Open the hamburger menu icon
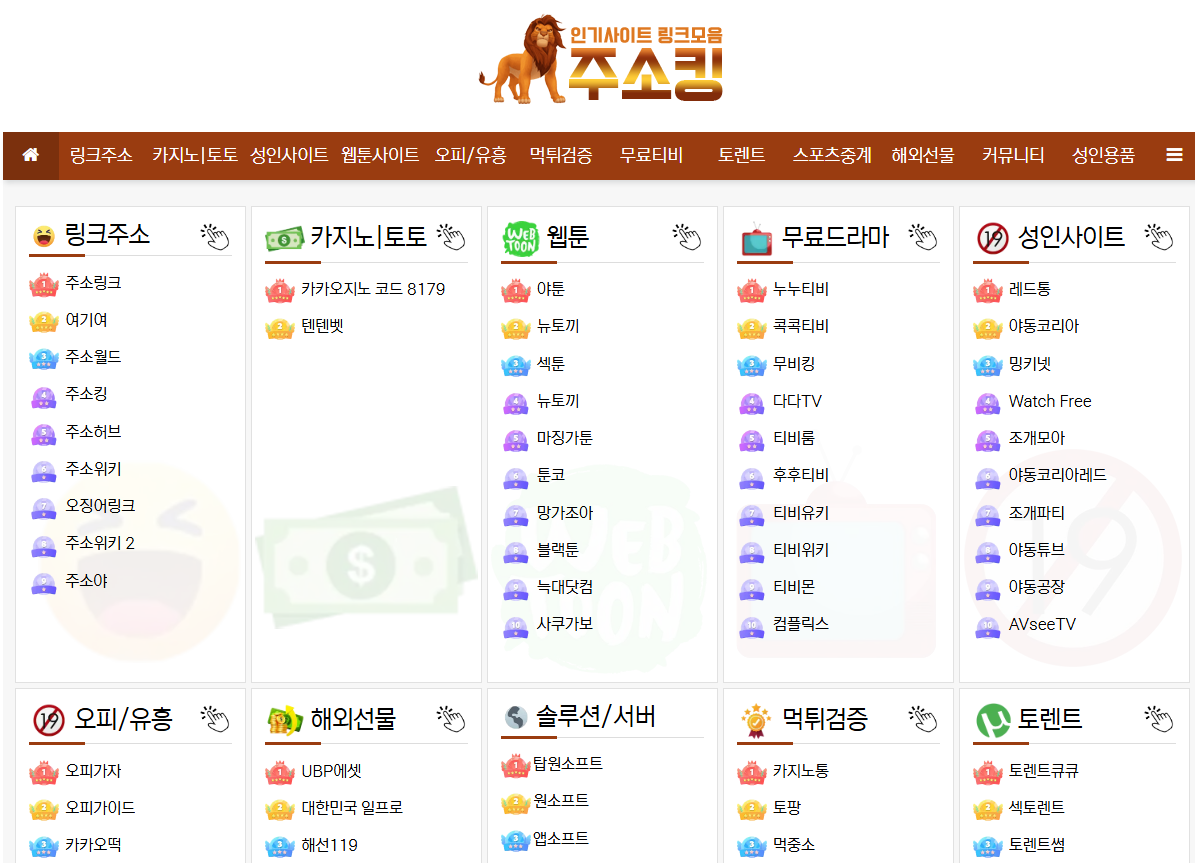The height and width of the screenshot is (863, 1195). tap(1174, 156)
